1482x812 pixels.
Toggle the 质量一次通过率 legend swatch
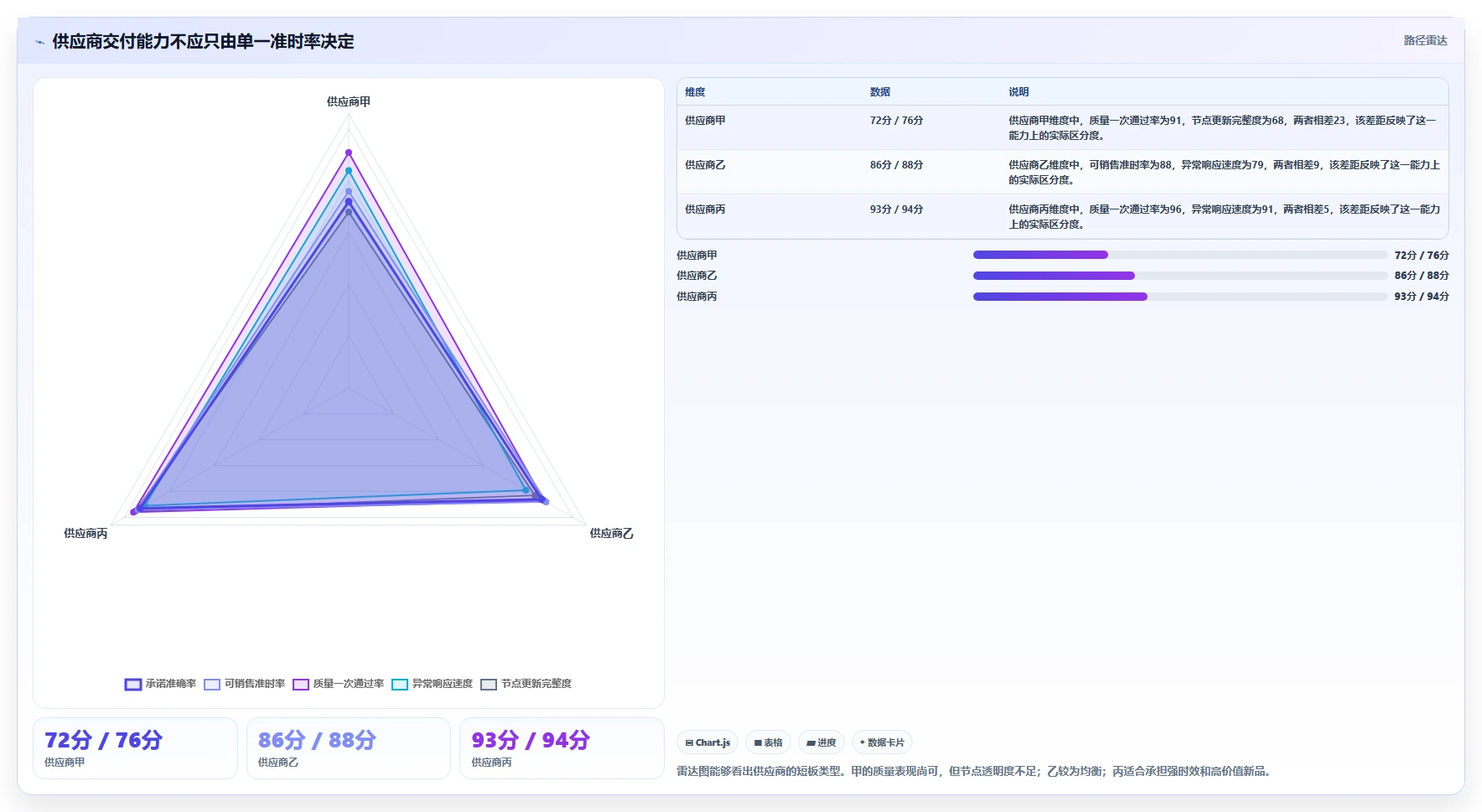pyautogui.click(x=301, y=685)
